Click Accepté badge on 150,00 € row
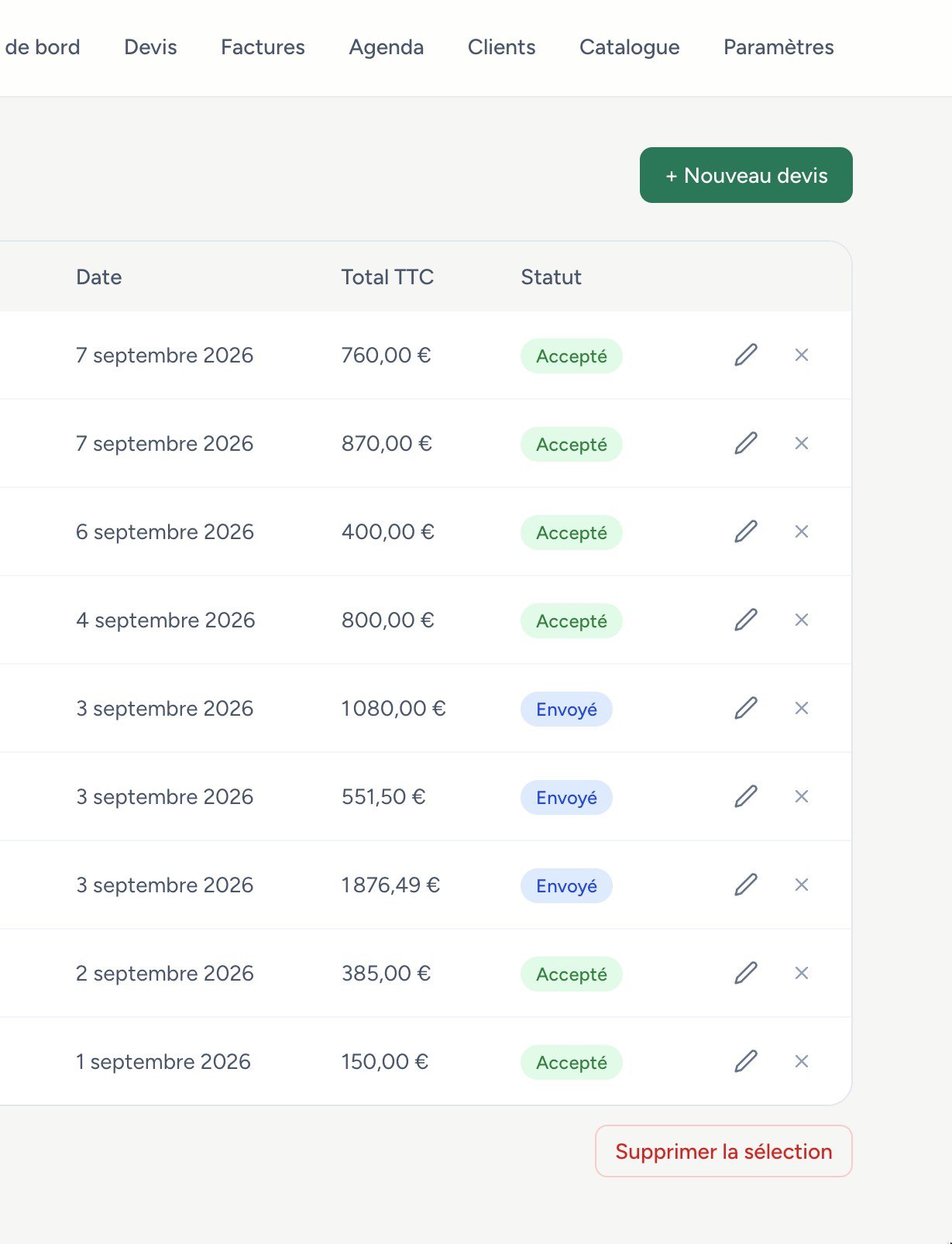This screenshot has height=1244, width=952. tap(572, 1062)
